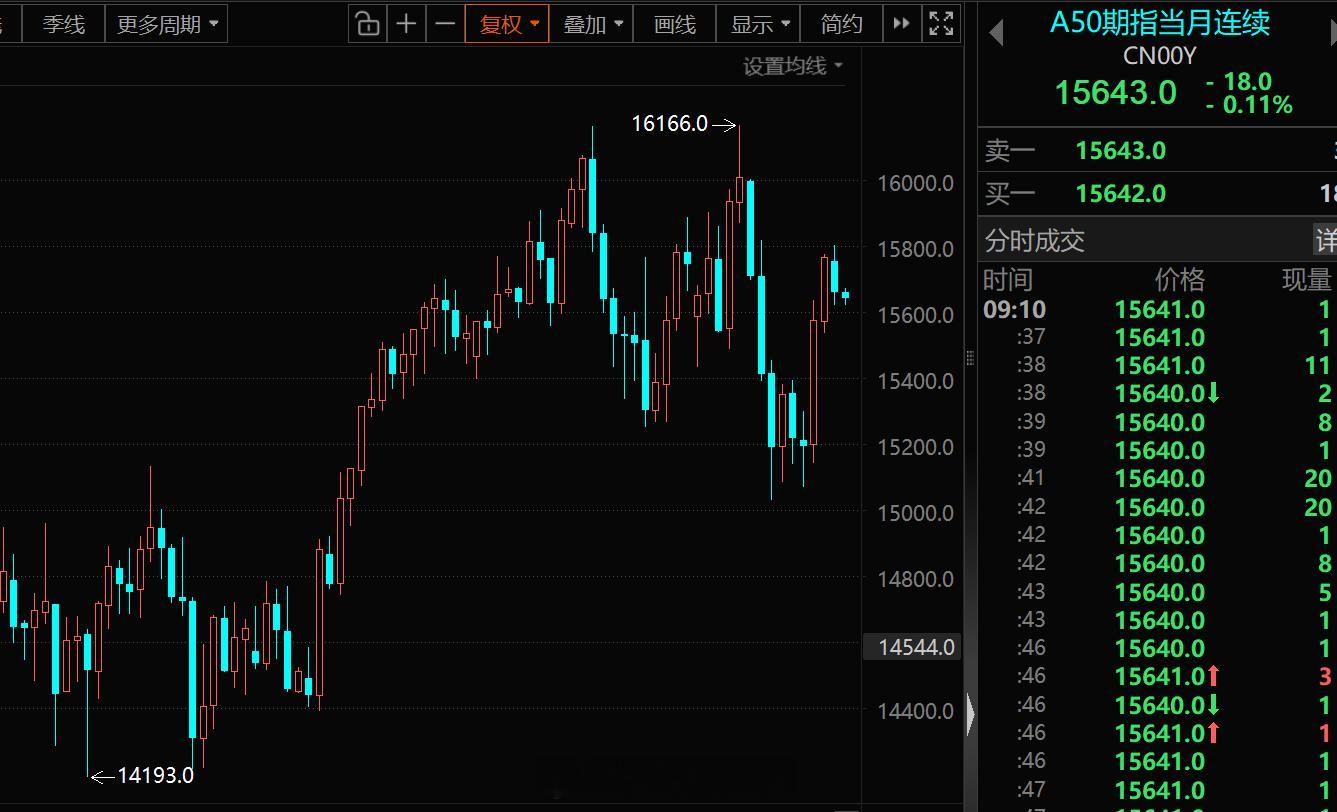Click the A50期指当月连续 instrument title

[x=1160, y=22]
